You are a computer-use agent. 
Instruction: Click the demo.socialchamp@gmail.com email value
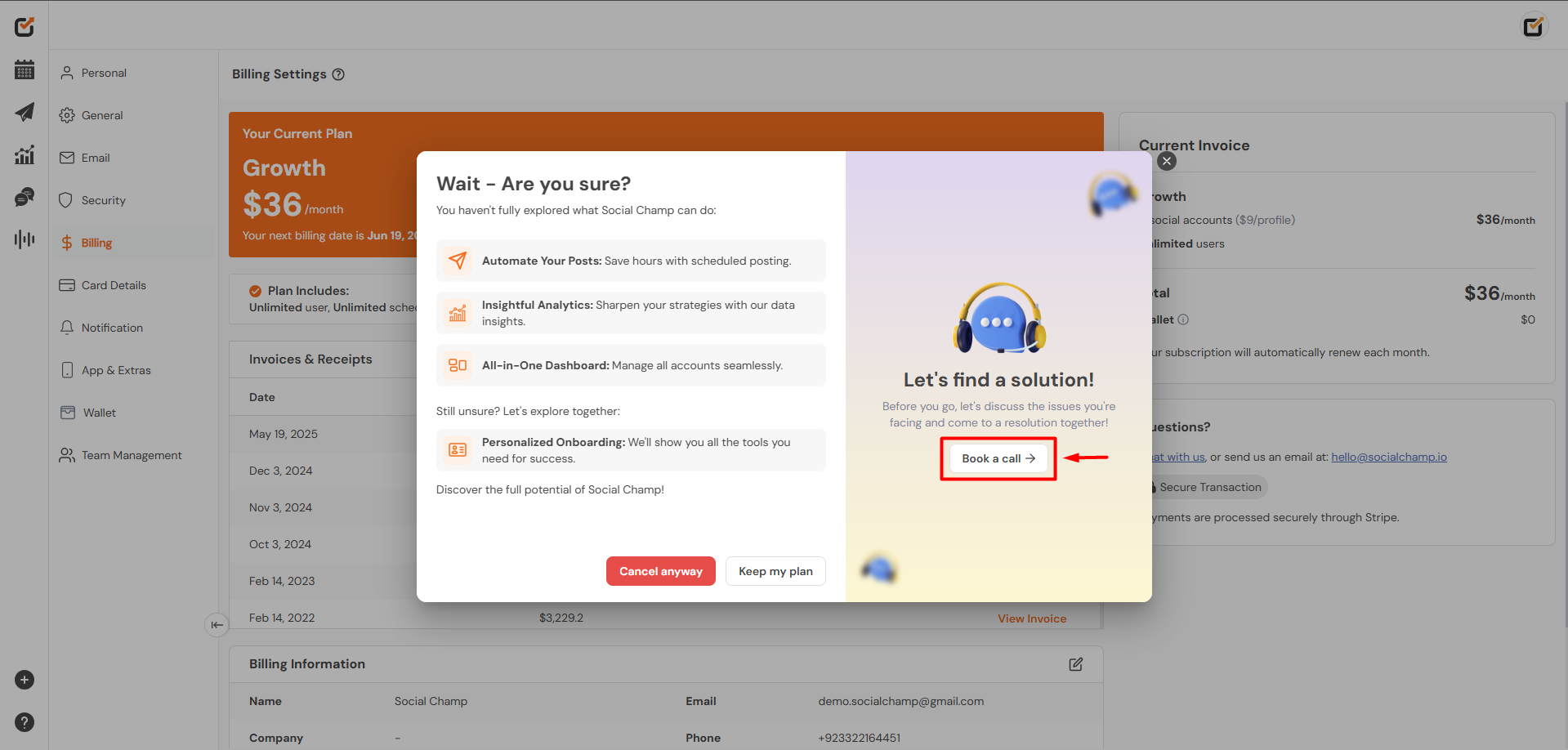[x=901, y=701]
